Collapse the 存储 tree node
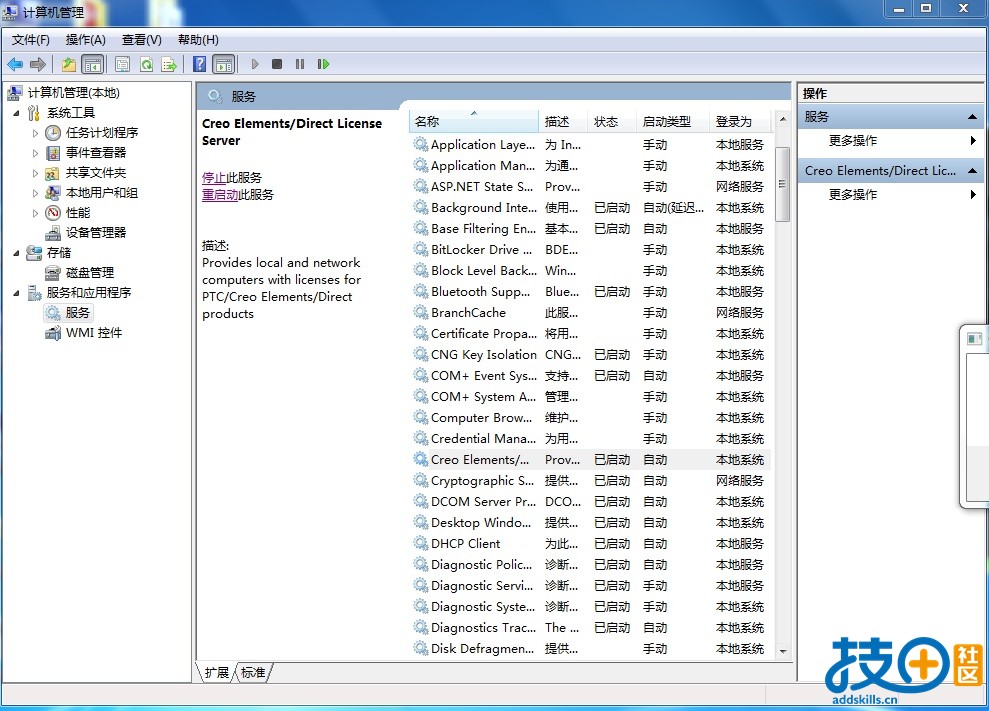This screenshot has width=989, height=711. pos(16,254)
